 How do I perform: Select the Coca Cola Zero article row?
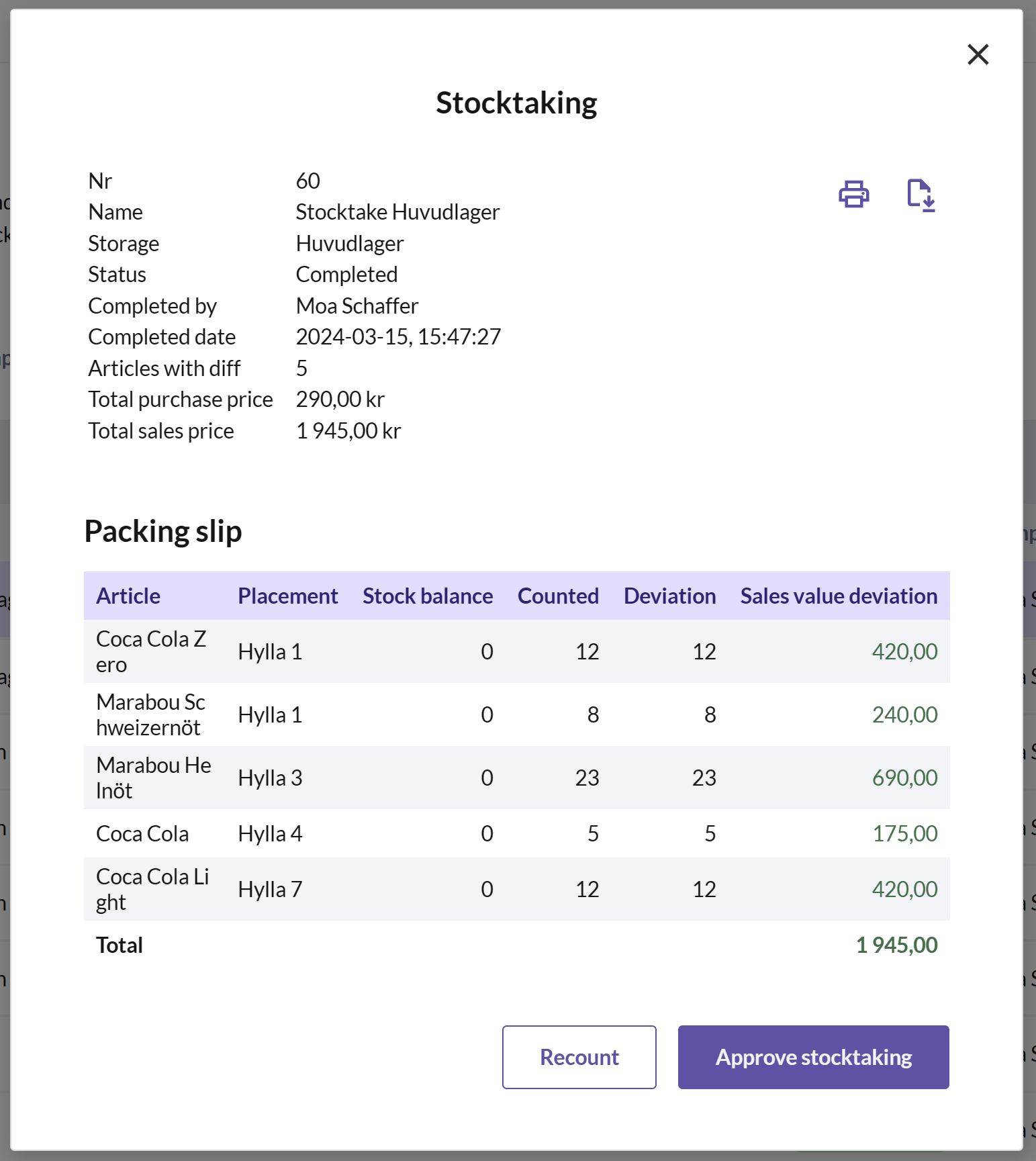(517, 651)
